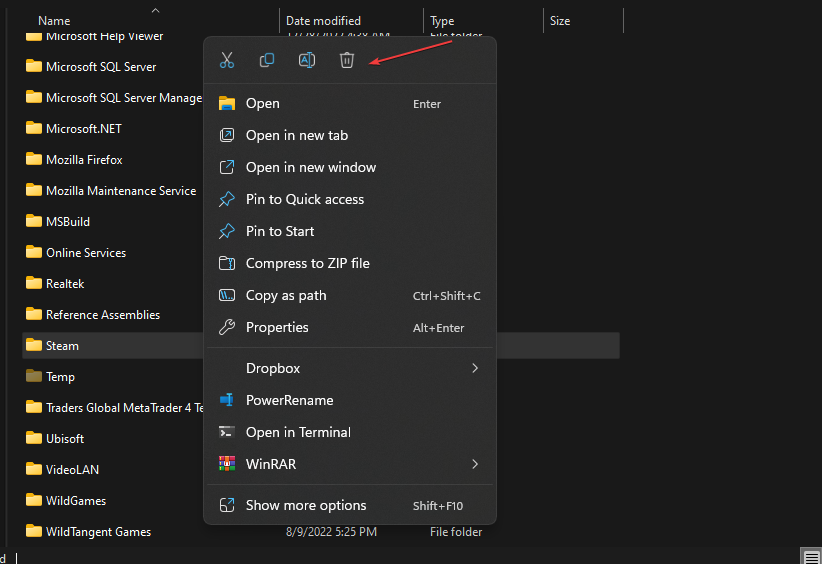Choose Open in new window

(350, 168)
